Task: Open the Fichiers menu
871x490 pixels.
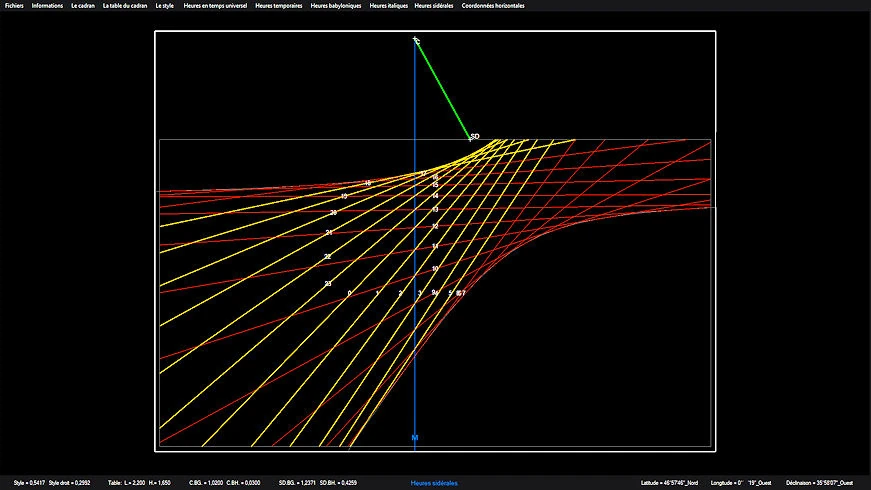Action: [14, 6]
